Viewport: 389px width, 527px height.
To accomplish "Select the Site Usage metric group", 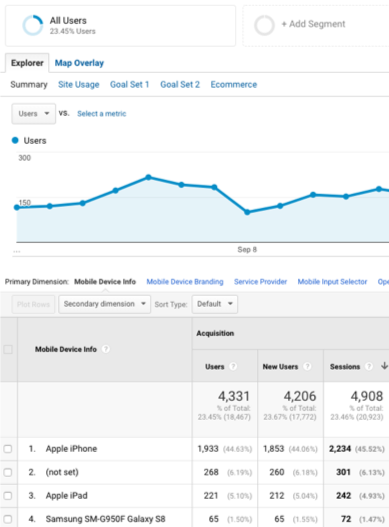I will (x=79, y=84).
